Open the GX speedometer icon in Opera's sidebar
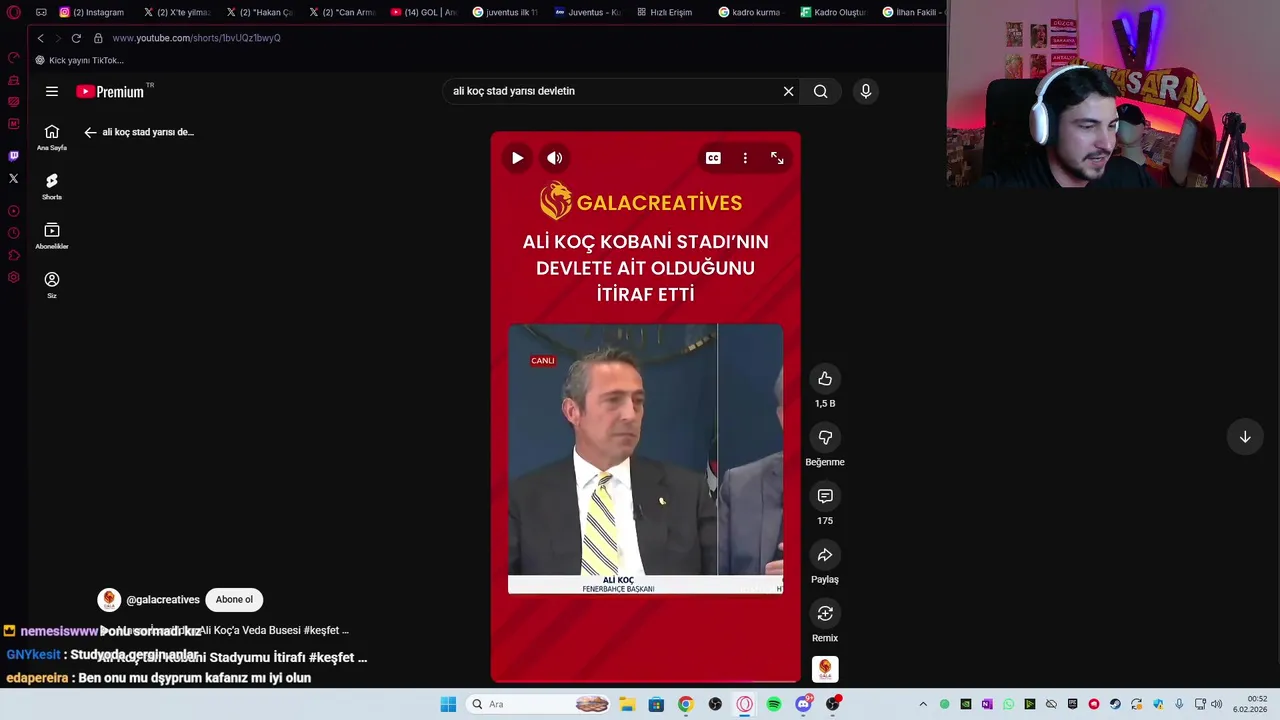The width and height of the screenshot is (1280, 720). tap(13, 57)
